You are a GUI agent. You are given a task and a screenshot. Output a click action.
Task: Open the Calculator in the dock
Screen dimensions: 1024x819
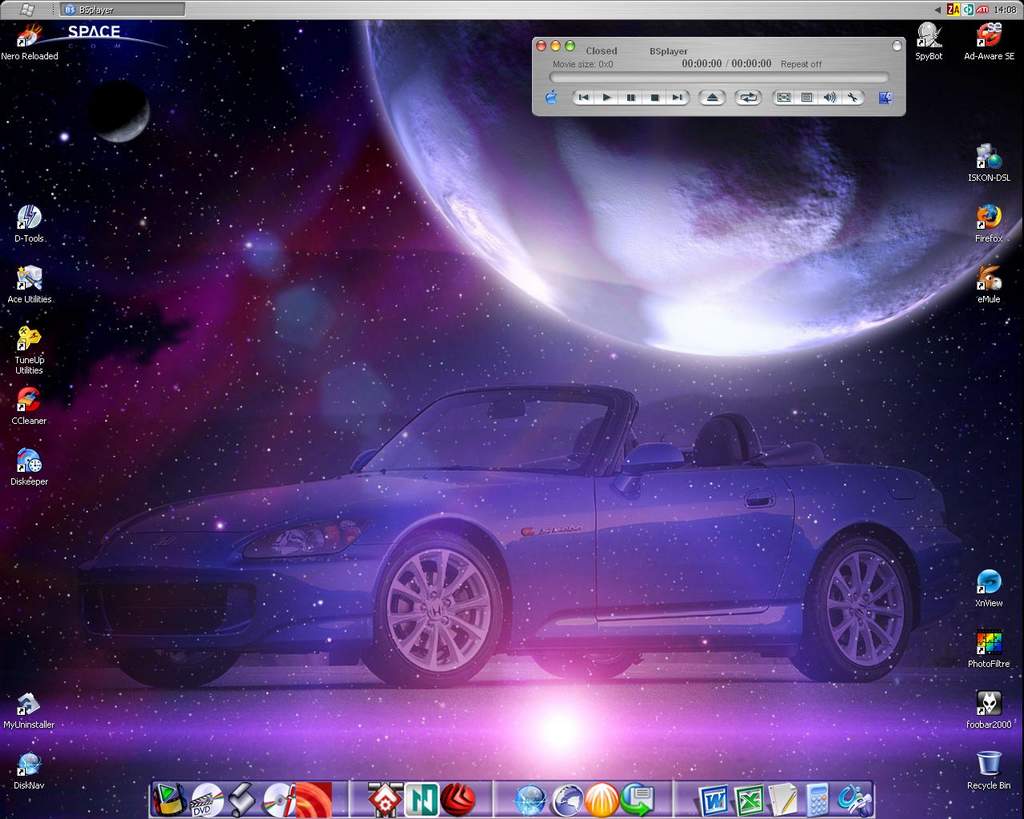[x=817, y=800]
